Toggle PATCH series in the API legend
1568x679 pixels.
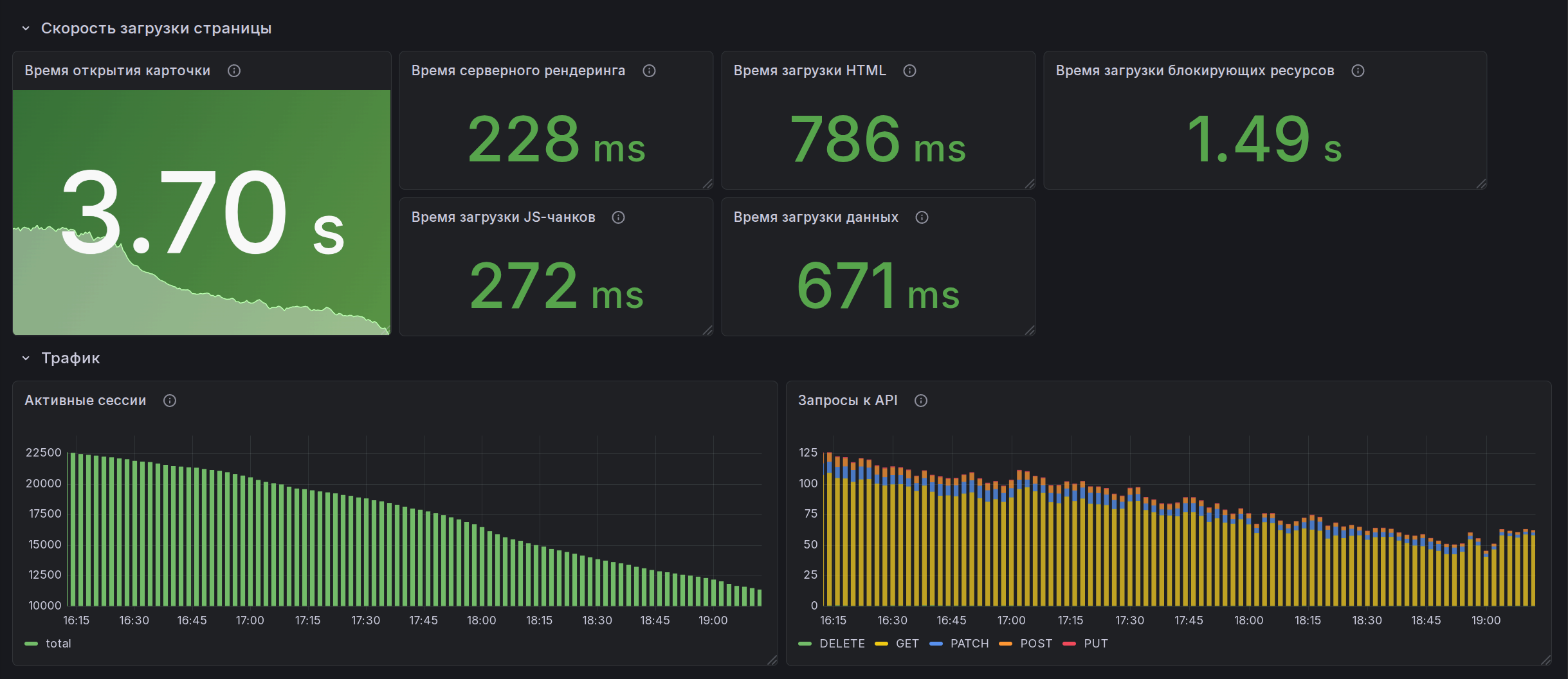pyautogui.click(x=970, y=644)
